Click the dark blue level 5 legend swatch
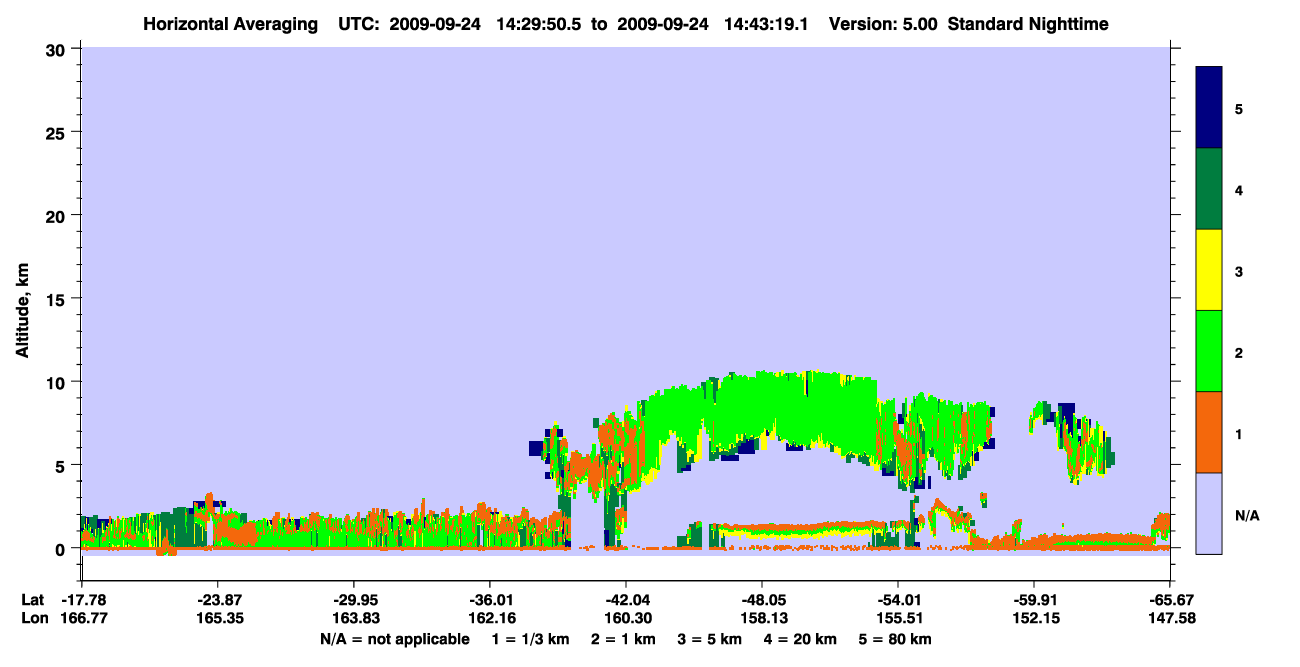Screen dimensions: 1300x667 click(1209, 108)
